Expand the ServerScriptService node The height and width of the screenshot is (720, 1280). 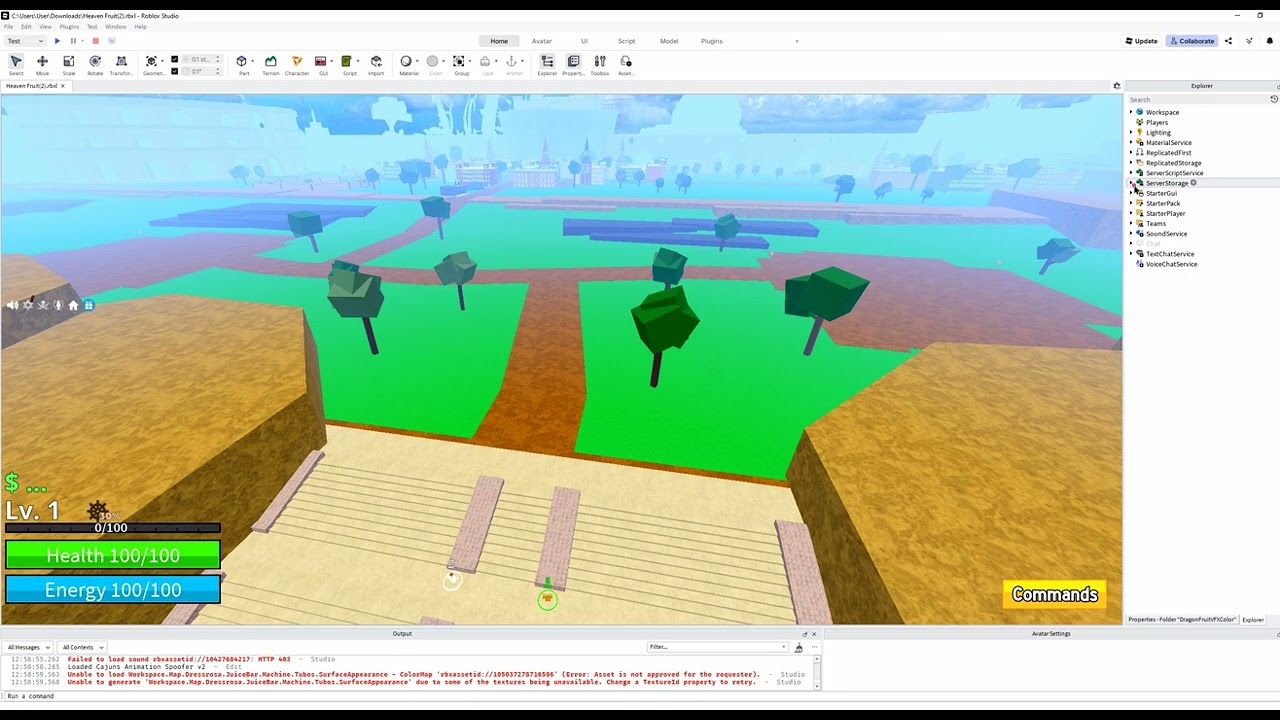[1131, 173]
